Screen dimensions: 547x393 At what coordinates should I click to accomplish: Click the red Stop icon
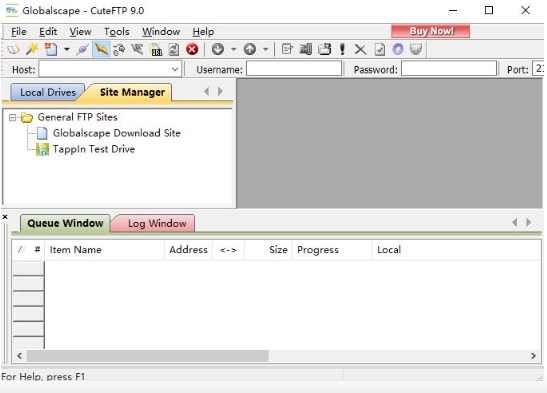click(x=192, y=49)
